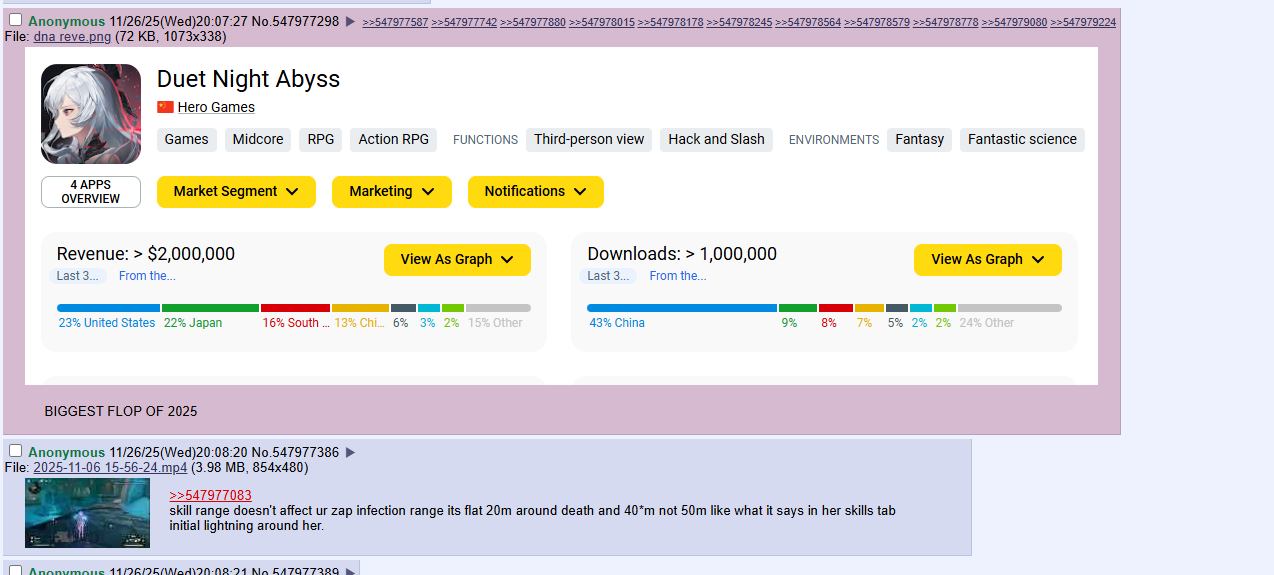Click the 'Last 3...' pill under Revenue
1274x575 pixels.
click(x=78, y=276)
